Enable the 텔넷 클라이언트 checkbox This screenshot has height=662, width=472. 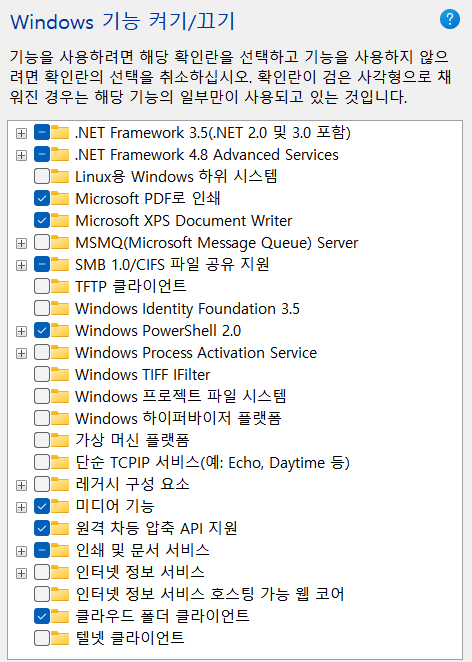point(42,638)
